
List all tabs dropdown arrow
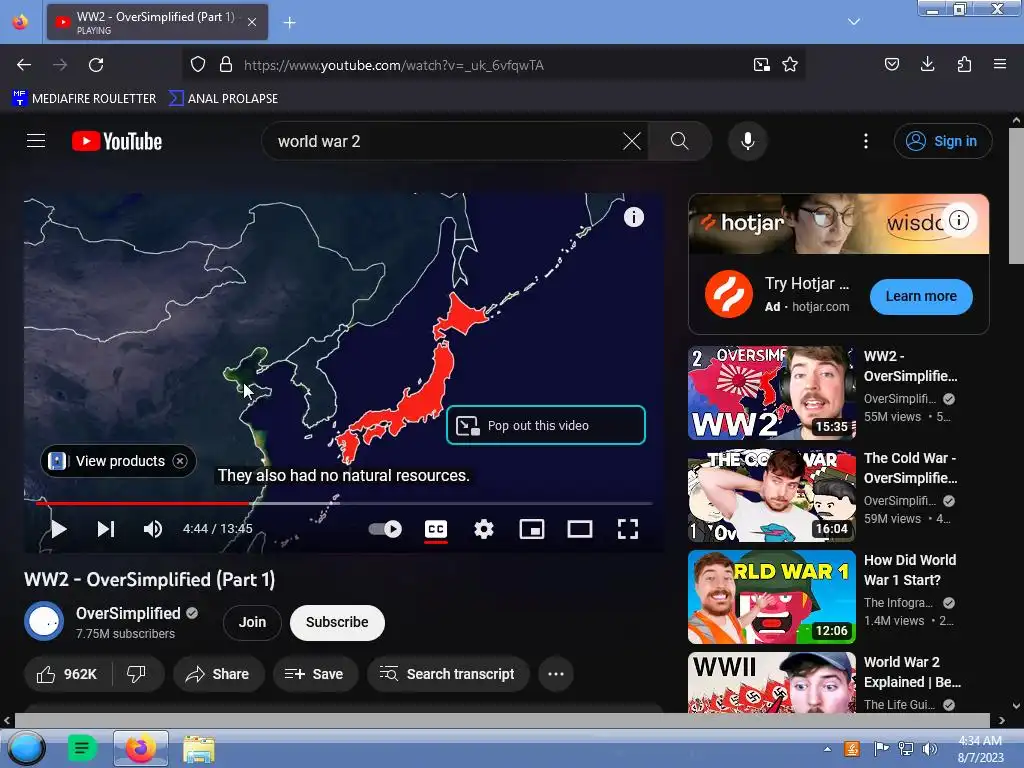coord(854,22)
